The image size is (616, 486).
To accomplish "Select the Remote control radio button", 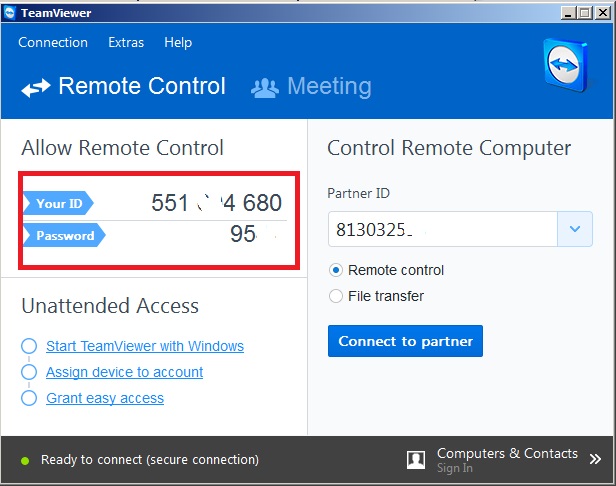I will 336,270.
